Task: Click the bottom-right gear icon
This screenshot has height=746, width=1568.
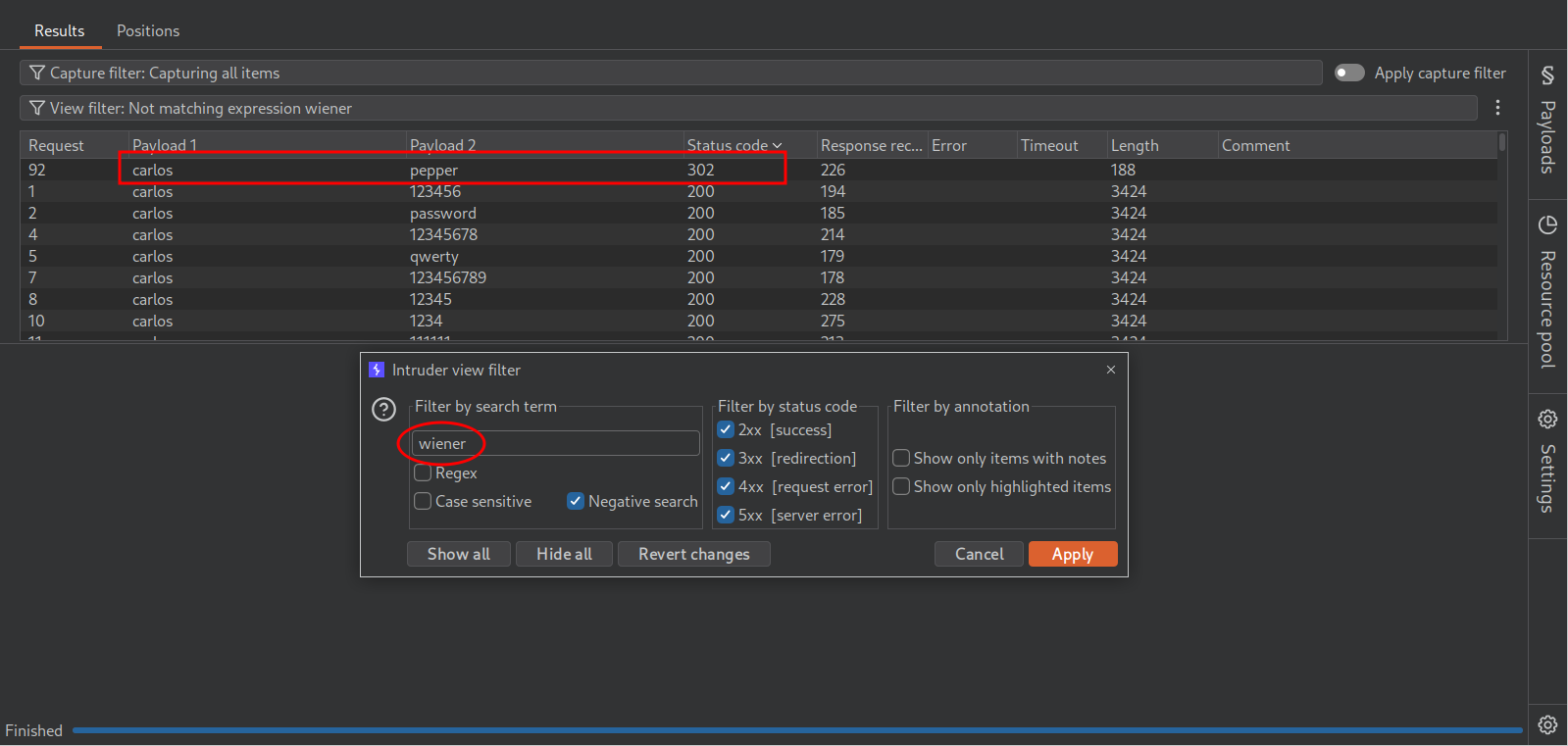Action: (x=1547, y=724)
